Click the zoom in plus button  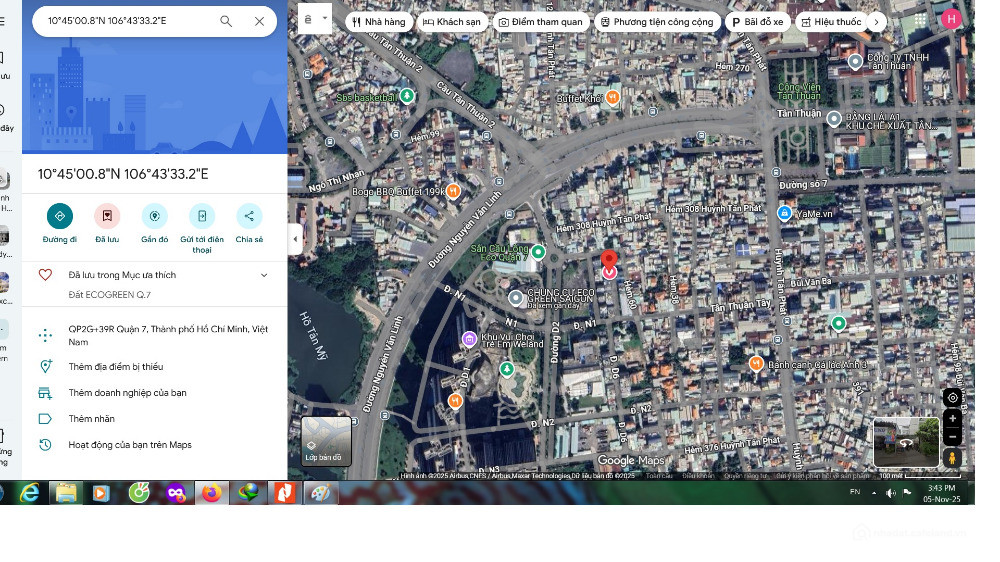click(x=953, y=419)
